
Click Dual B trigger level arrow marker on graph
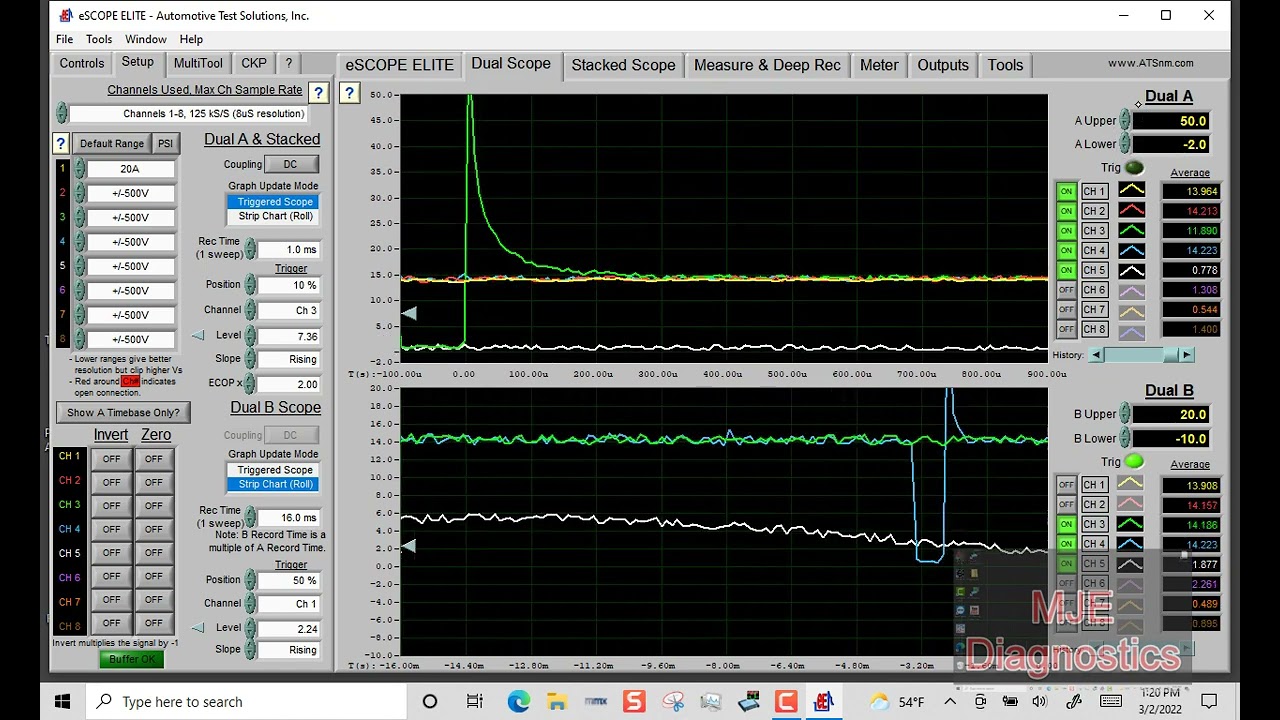click(x=408, y=546)
